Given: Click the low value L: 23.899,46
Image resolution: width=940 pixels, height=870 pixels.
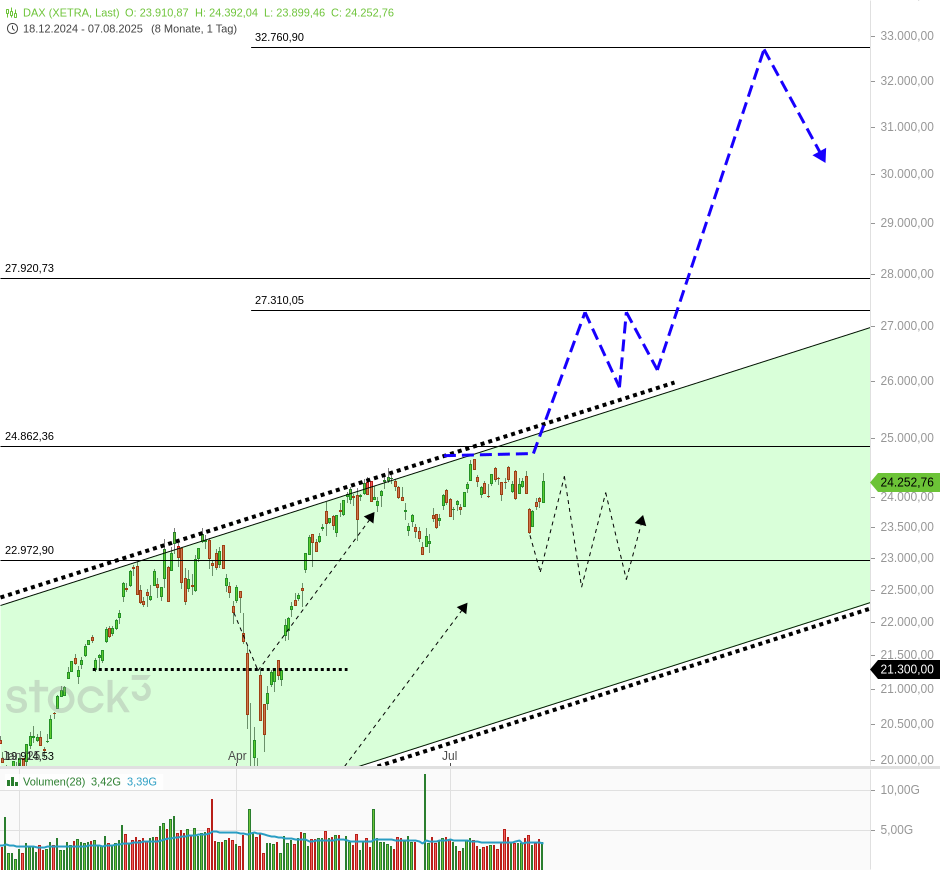Looking at the screenshot, I should [x=294, y=13].
